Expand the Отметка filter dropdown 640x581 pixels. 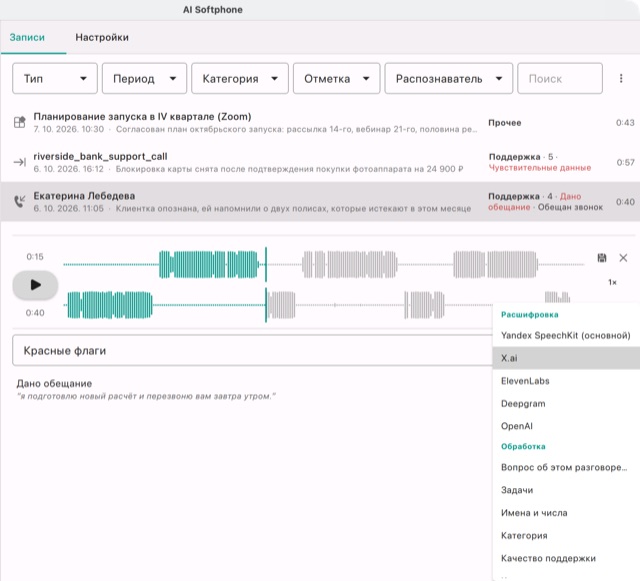point(337,78)
